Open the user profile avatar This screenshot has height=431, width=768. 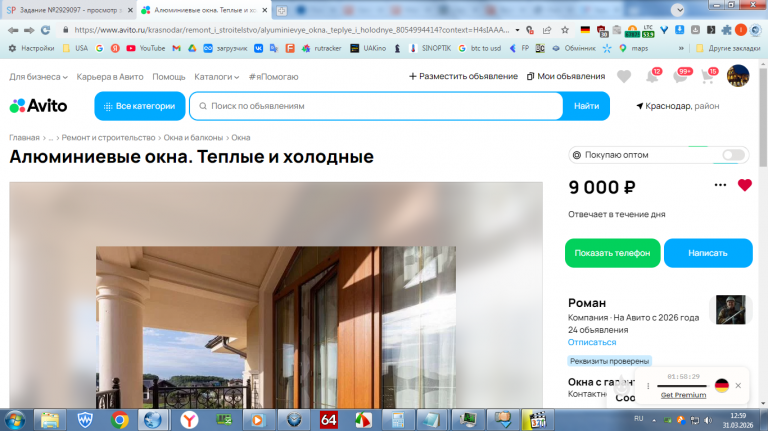click(738, 76)
